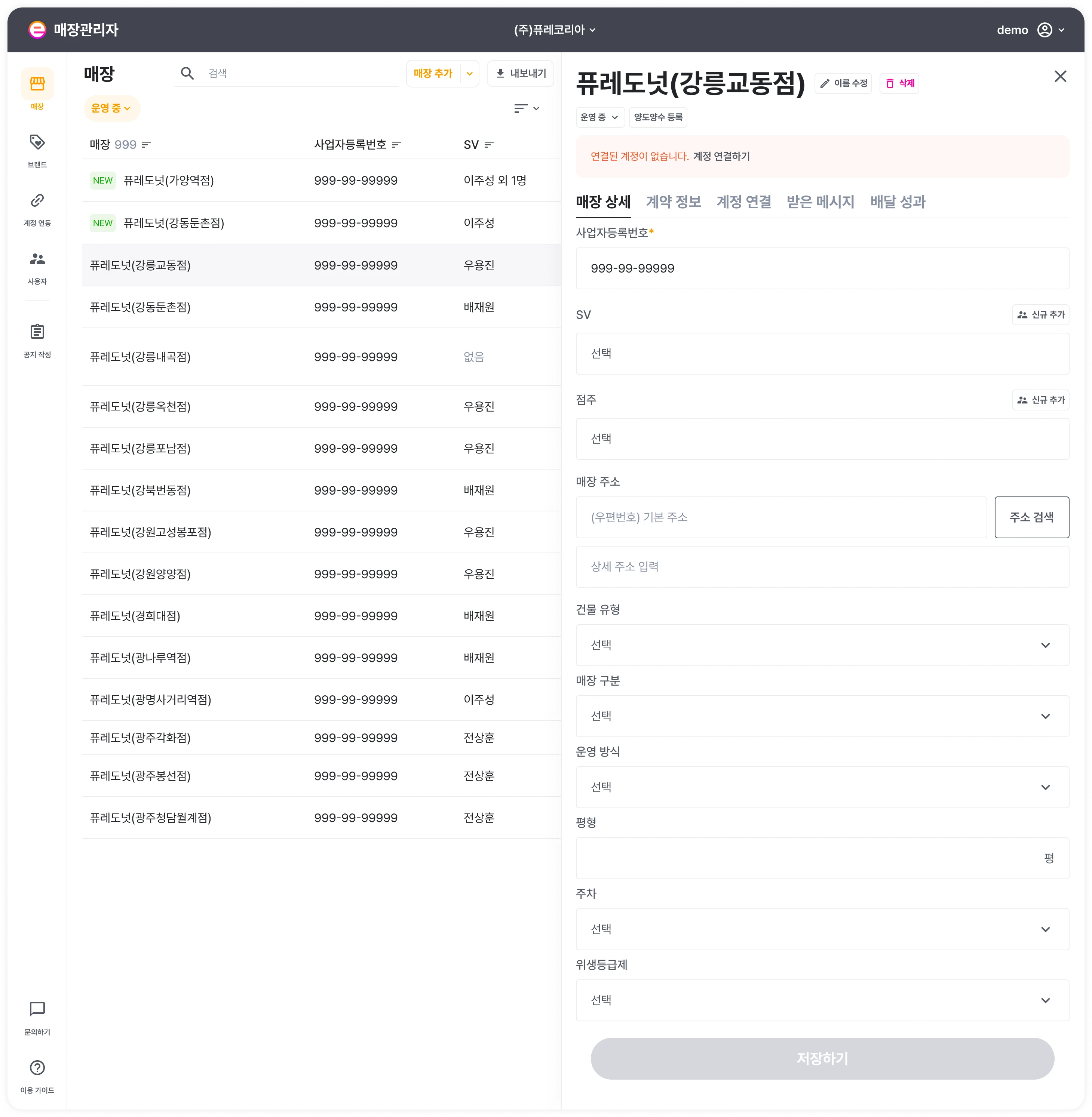Click the 사업자등록번호 input field
Screen dimensions: 1092x1117
click(822, 268)
